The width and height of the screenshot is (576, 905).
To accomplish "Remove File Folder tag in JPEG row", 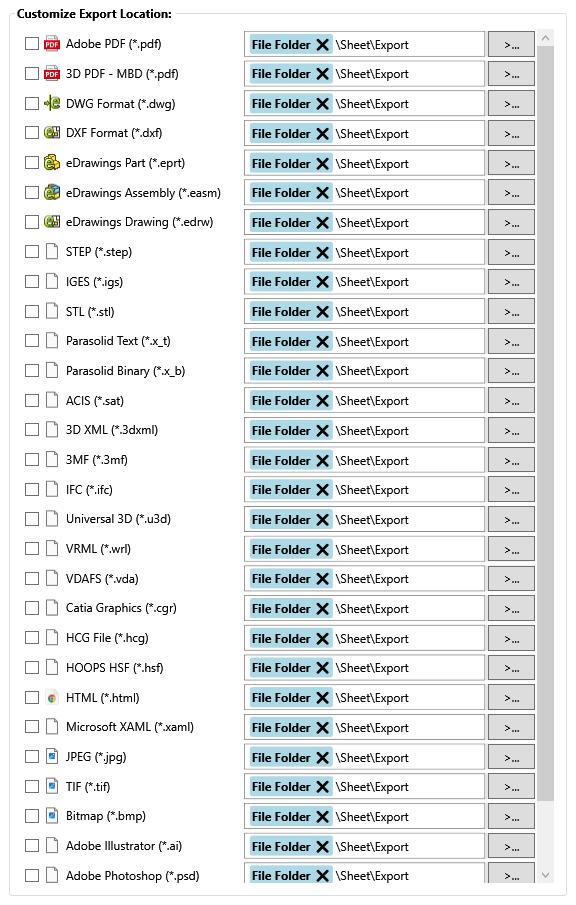I will tap(323, 757).
